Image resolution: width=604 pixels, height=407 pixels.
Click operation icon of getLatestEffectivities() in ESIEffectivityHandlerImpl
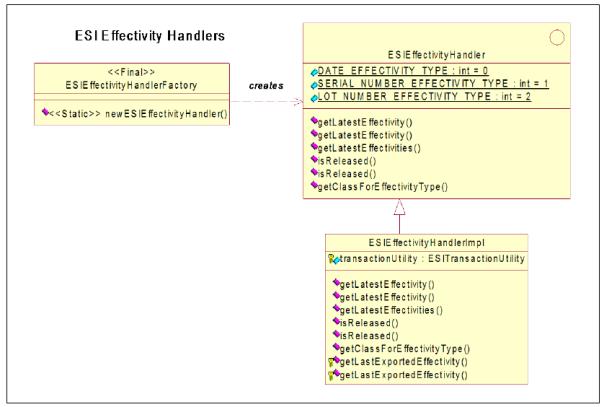(x=336, y=309)
